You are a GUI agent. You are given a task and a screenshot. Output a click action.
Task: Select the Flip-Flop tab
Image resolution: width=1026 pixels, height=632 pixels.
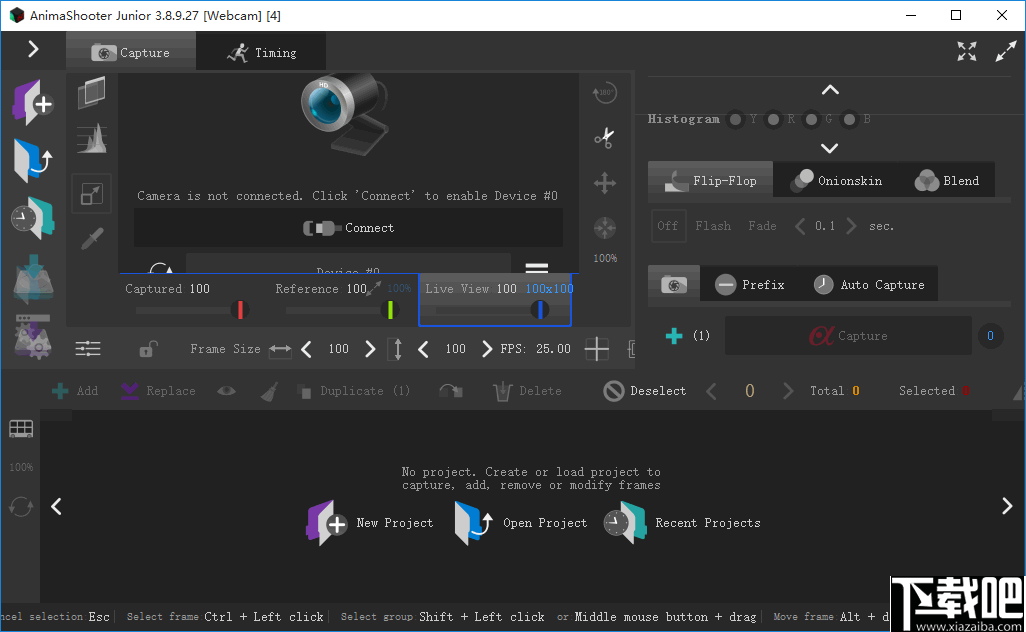click(x=711, y=181)
